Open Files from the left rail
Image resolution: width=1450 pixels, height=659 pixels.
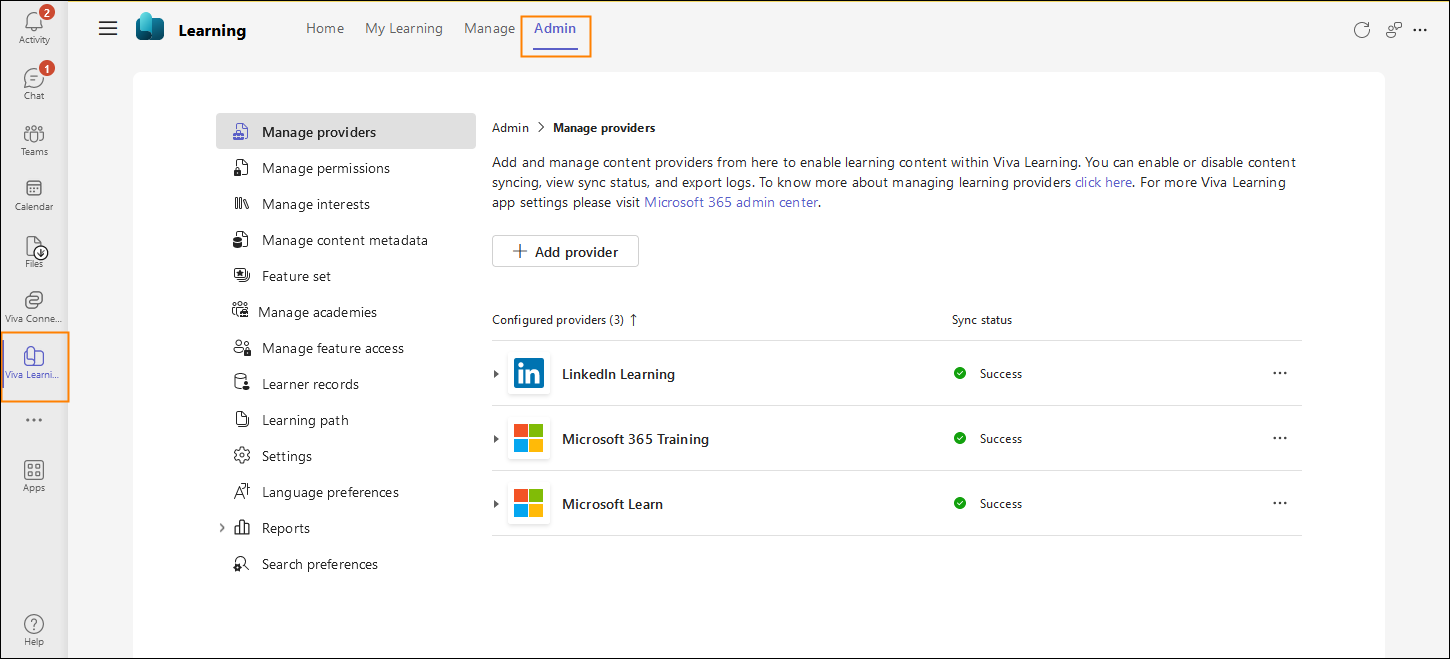[x=34, y=251]
